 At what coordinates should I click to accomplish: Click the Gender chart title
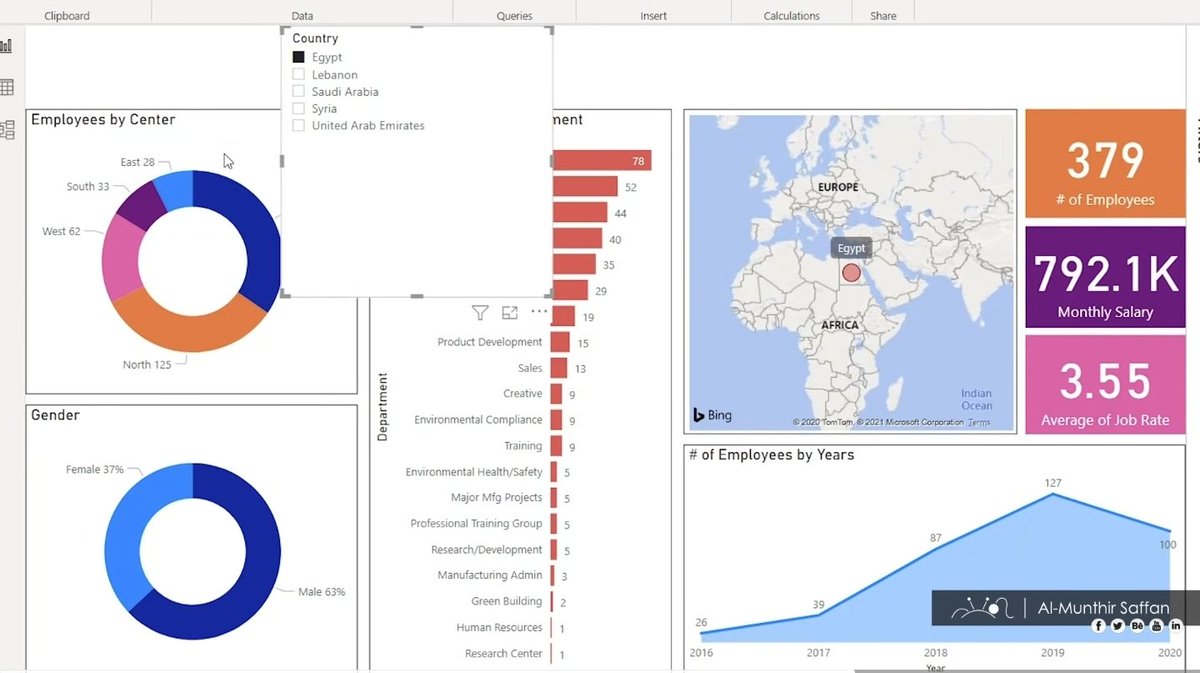55,414
